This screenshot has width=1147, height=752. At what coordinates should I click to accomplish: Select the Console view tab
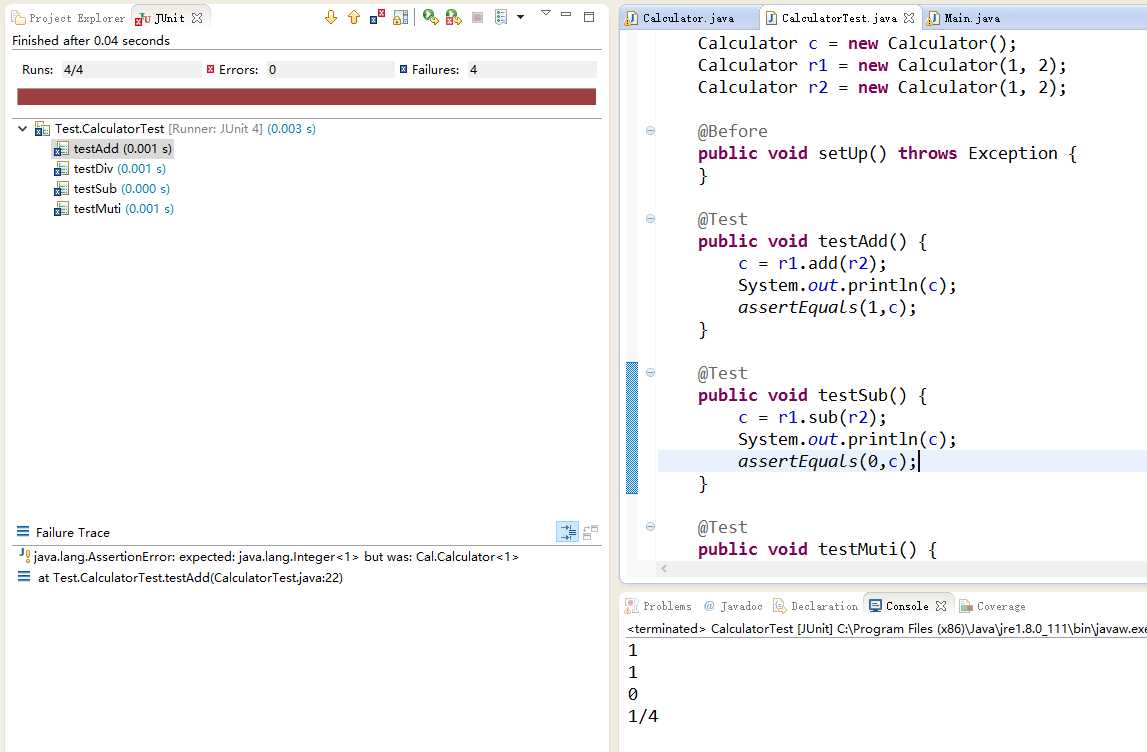898,606
